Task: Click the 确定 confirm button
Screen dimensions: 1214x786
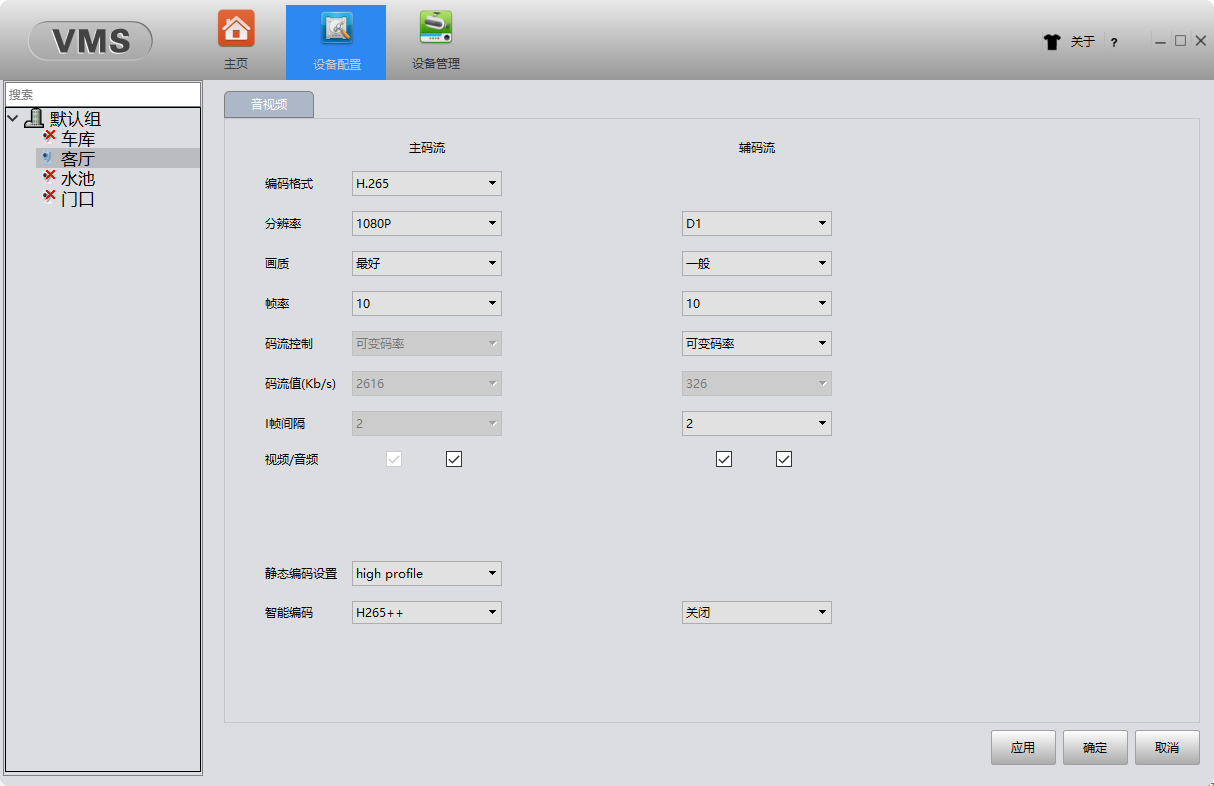Action: [1095, 747]
